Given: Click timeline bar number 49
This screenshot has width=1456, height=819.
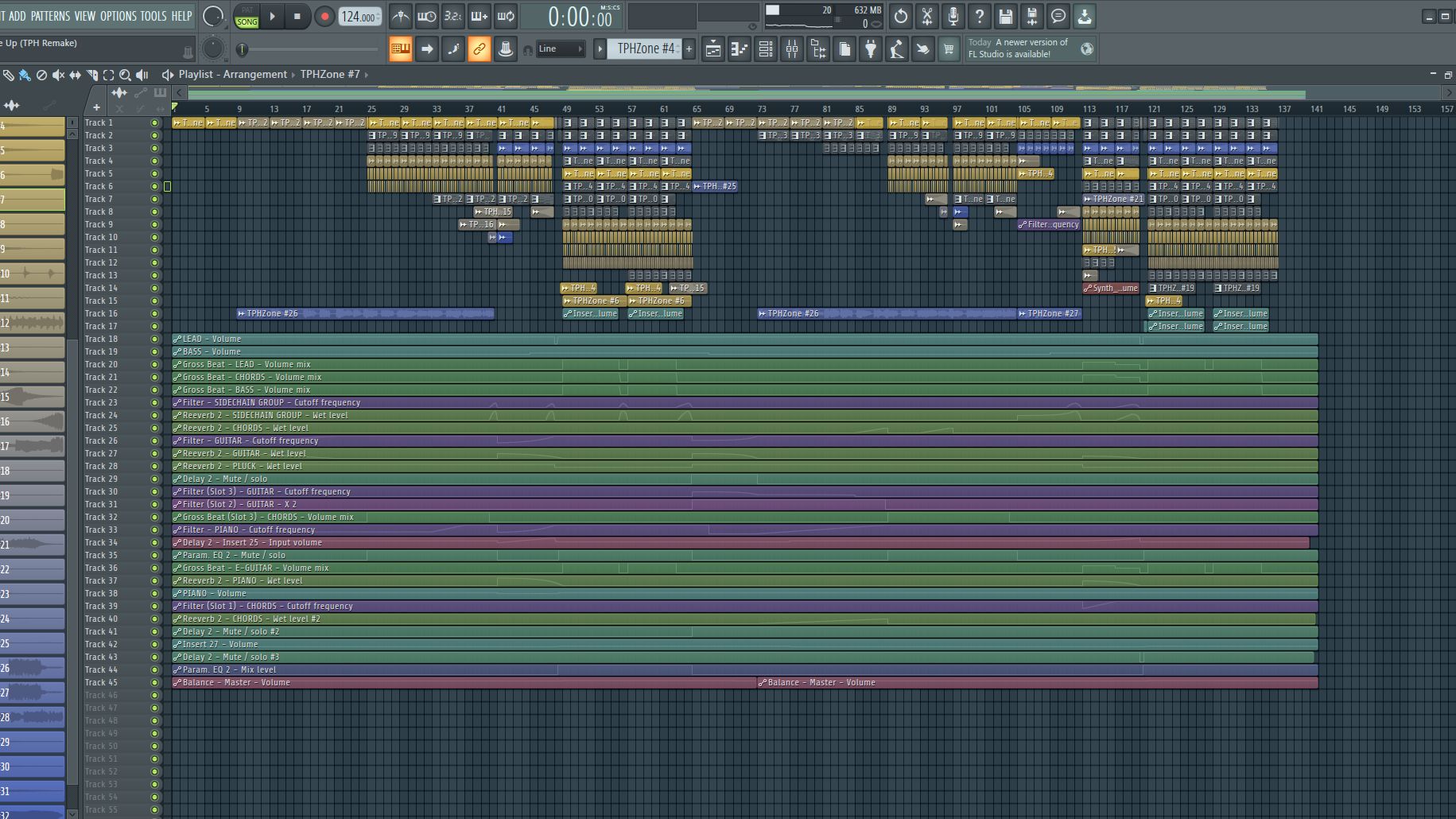Looking at the screenshot, I should pos(566,109).
